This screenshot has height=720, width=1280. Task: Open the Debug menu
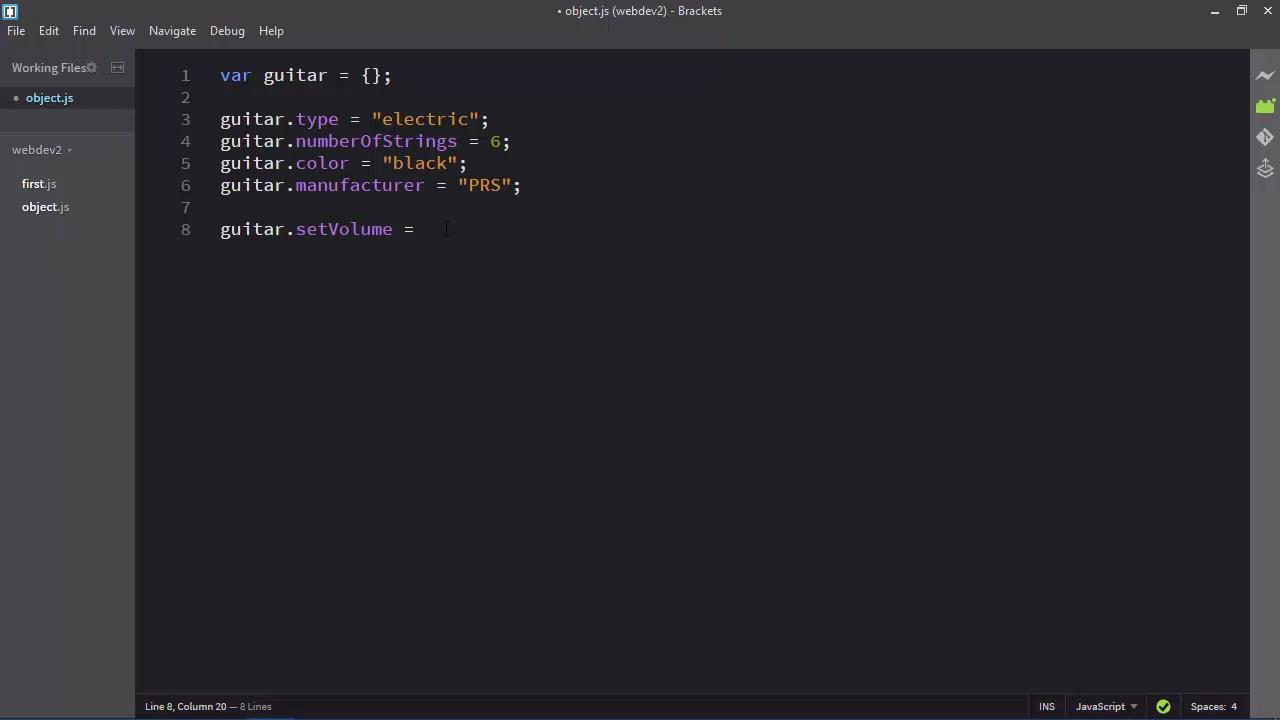tap(227, 31)
